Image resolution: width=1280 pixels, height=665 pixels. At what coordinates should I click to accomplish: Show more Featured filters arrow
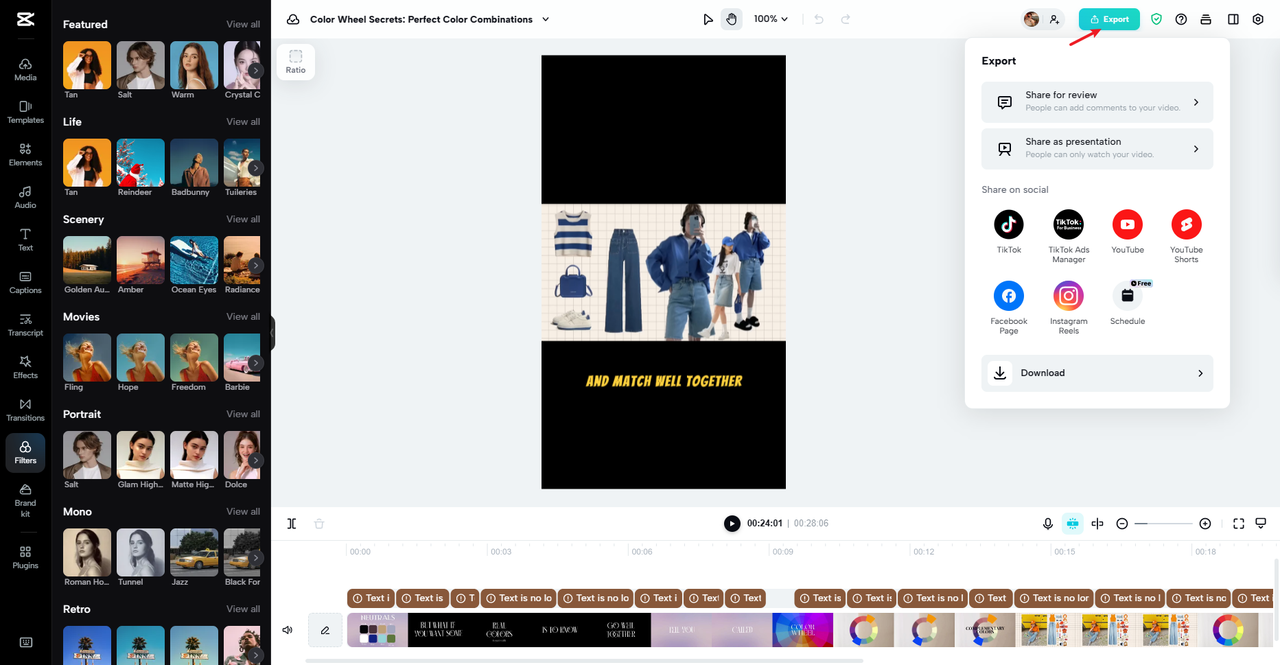click(256, 70)
